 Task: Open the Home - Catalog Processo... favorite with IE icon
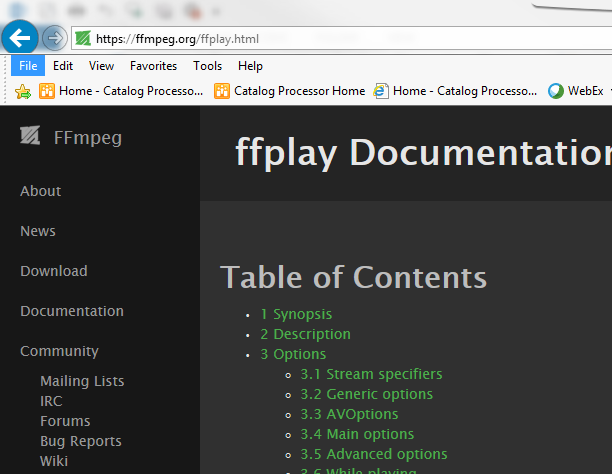[x=455, y=91]
